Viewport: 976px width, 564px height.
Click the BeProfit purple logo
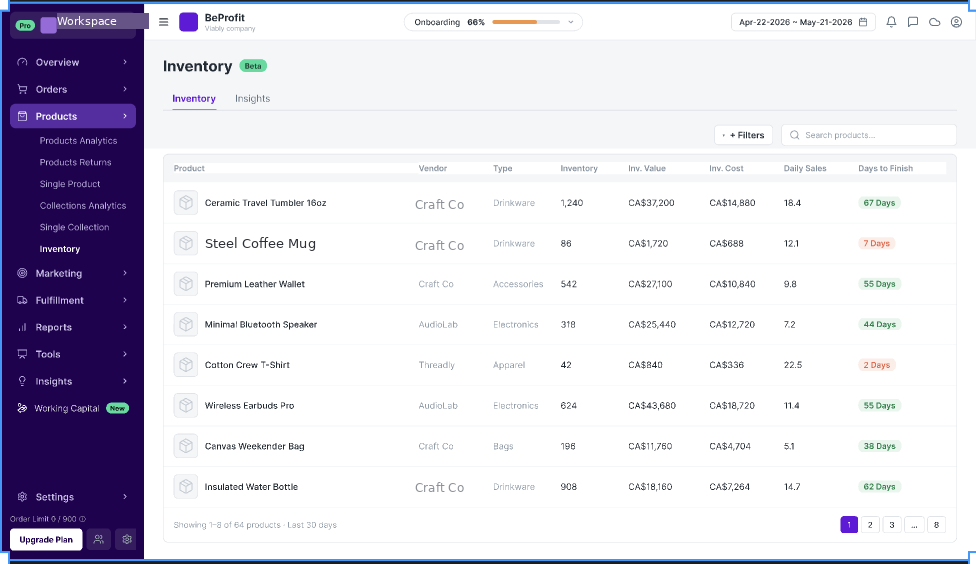189,22
